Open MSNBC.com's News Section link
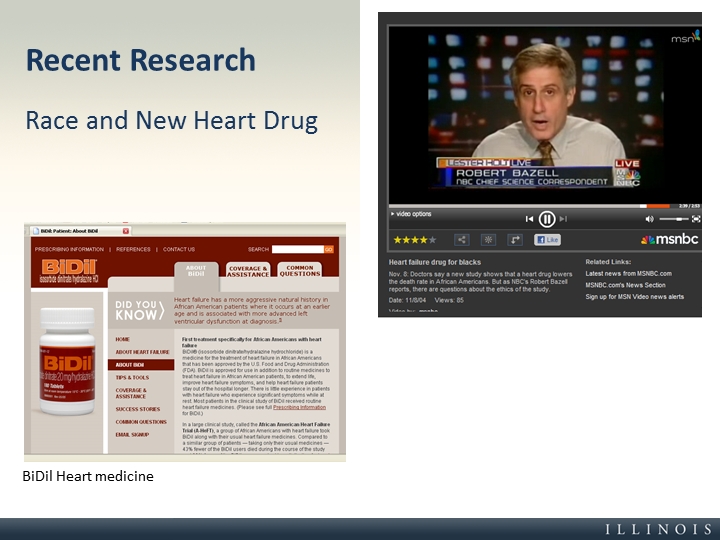 (x=625, y=285)
